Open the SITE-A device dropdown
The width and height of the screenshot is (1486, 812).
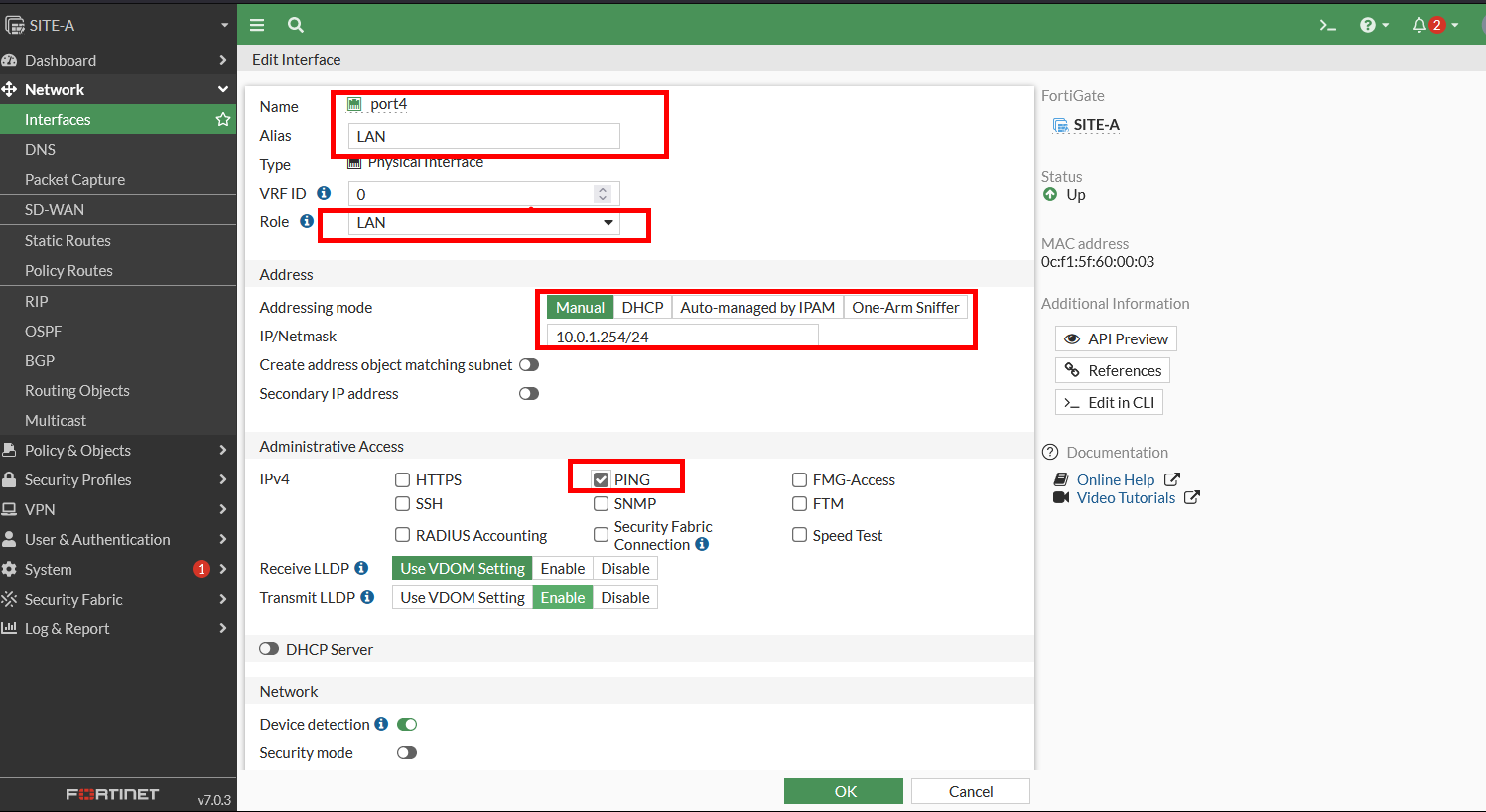117,25
